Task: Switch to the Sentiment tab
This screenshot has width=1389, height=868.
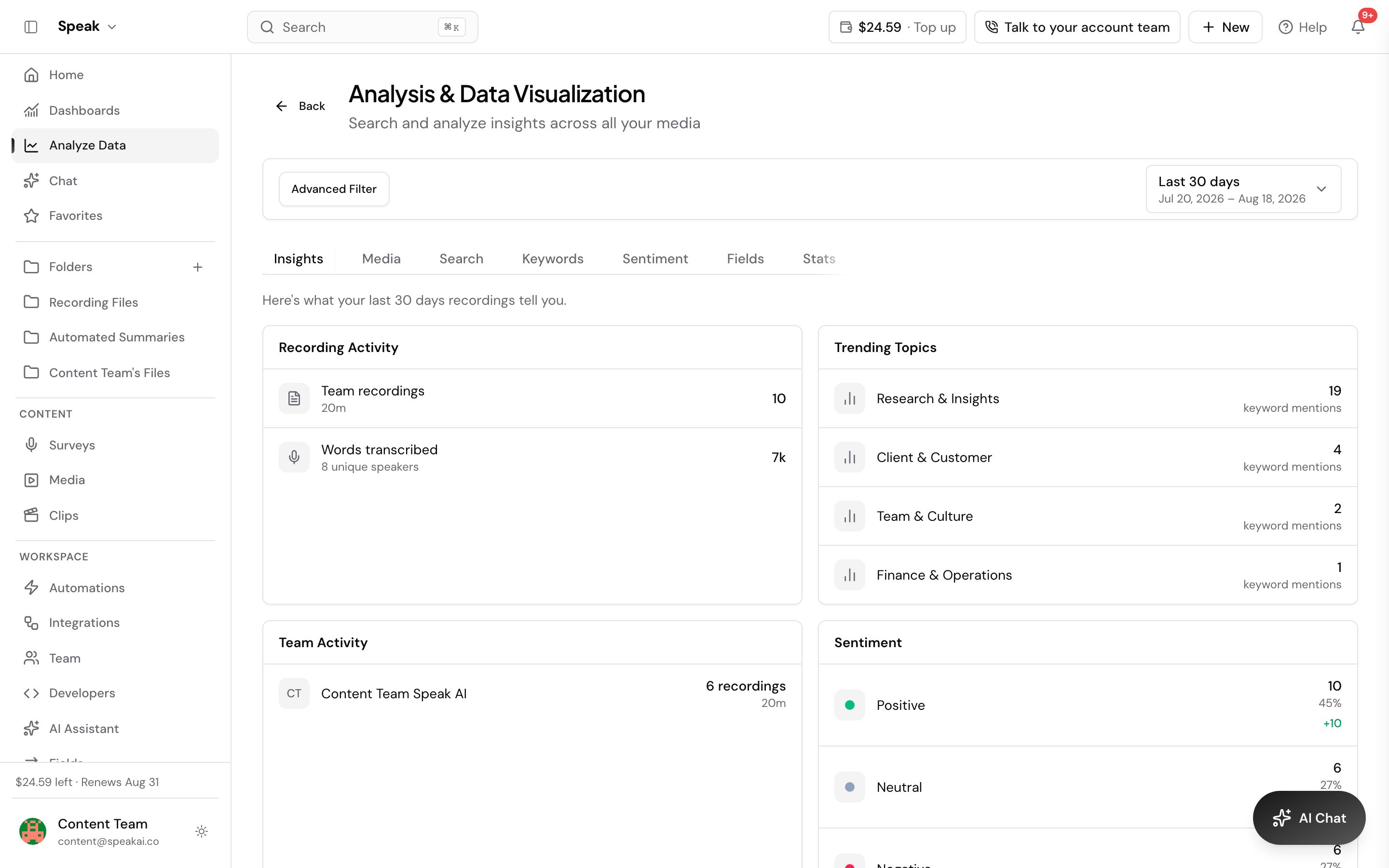Action: (x=655, y=259)
